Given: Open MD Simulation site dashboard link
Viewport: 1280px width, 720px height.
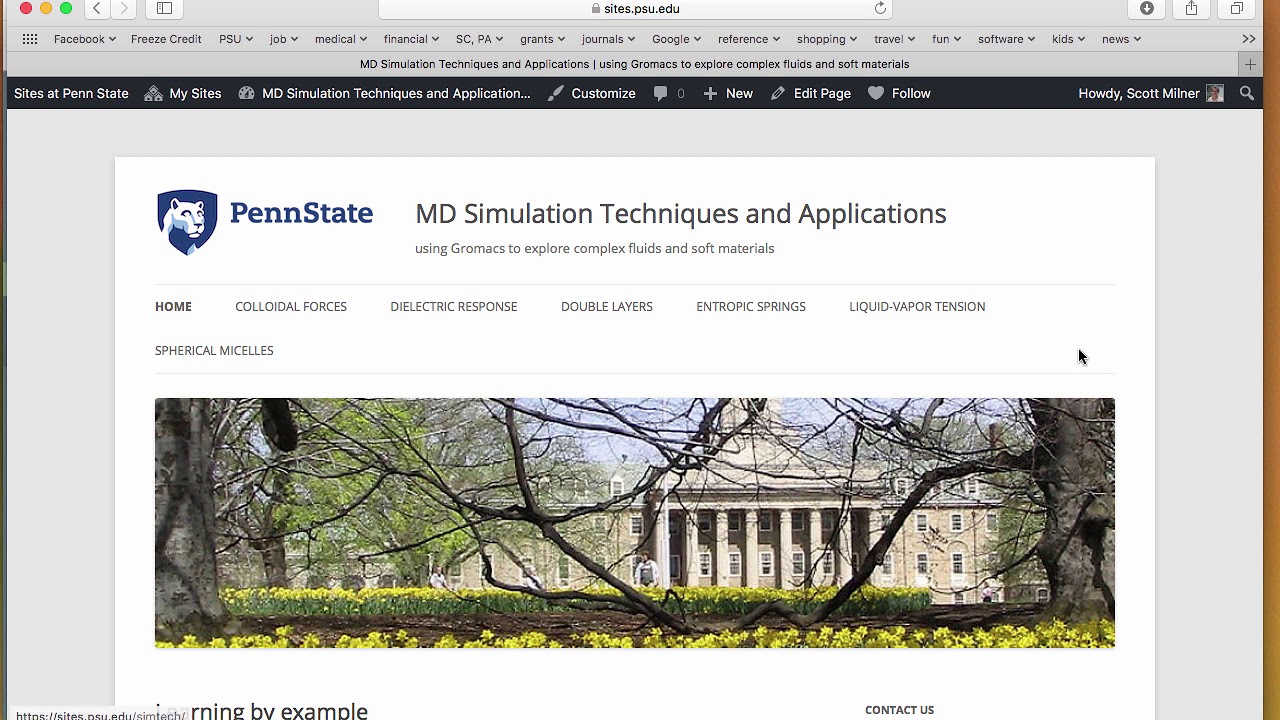Looking at the screenshot, I should [385, 93].
